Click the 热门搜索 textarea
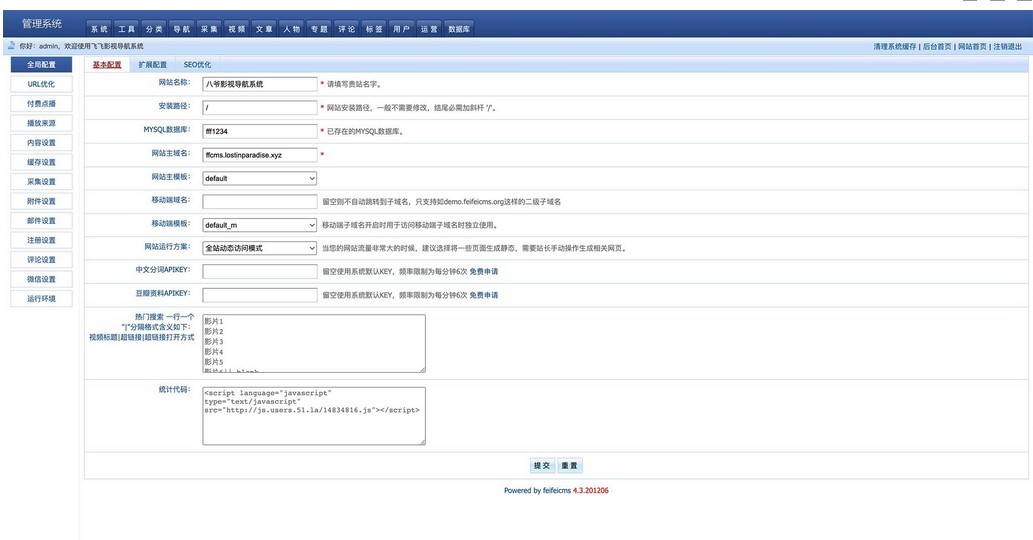1033x540 pixels. click(314, 343)
